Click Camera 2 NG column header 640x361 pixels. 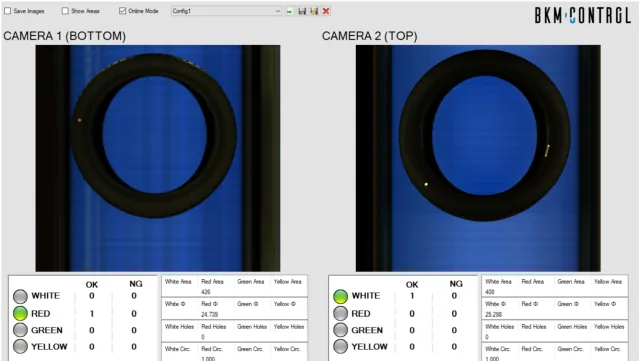(x=456, y=284)
